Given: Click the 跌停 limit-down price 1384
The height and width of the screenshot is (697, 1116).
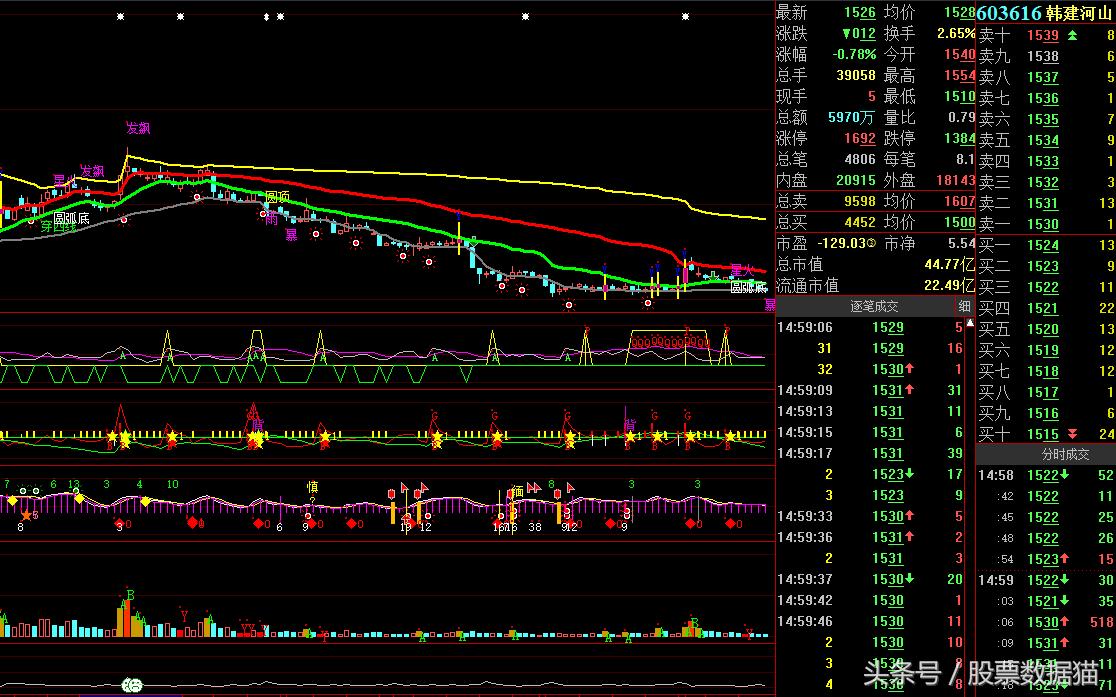Looking at the screenshot, I should [x=959, y=139].
